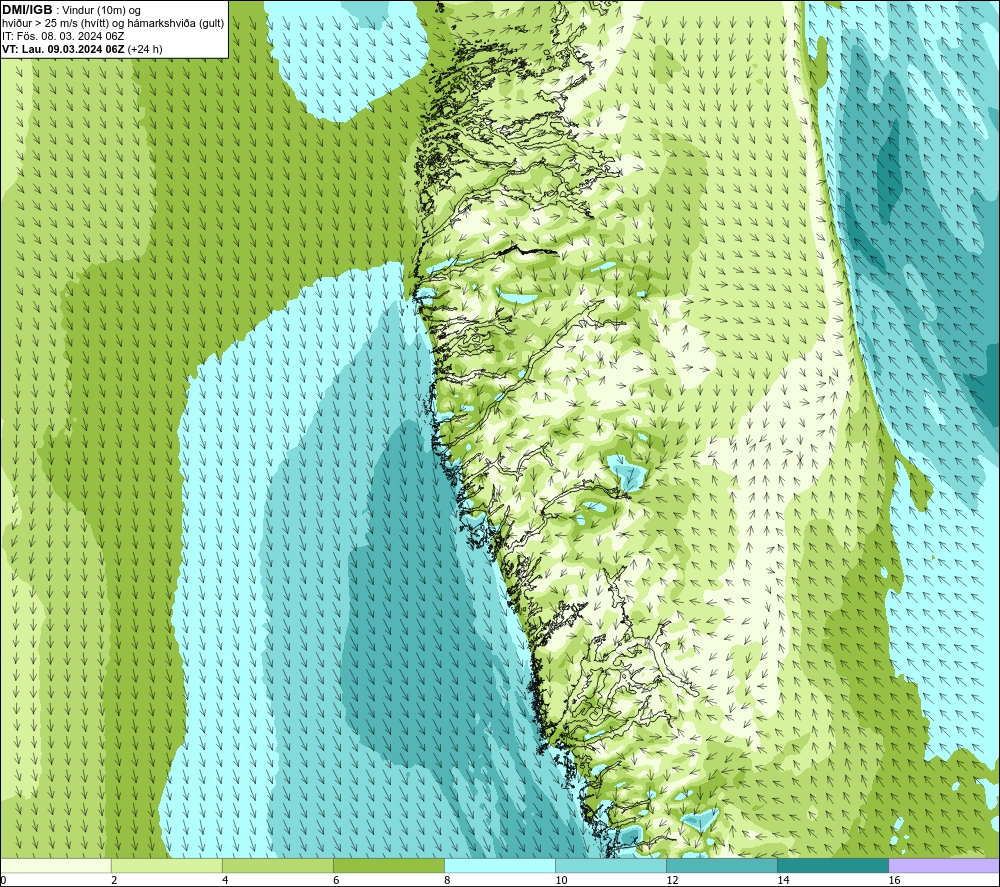Click the purple above-16 m/s legend swatch
The height and width of the screenshot is (887, 1000).
tap(944, 865)
